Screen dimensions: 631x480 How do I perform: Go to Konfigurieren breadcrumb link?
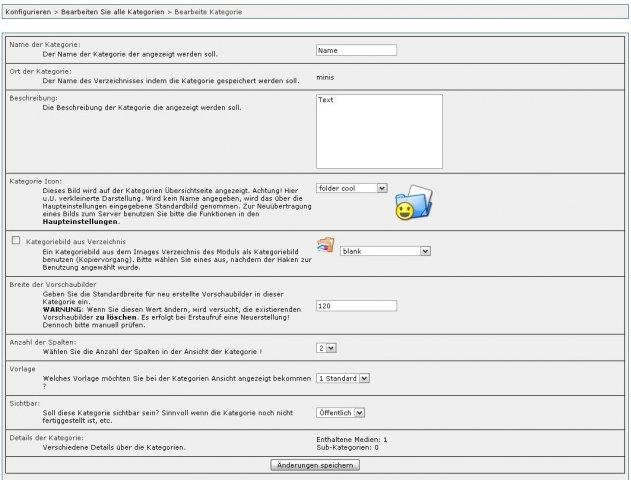(28, 12)
